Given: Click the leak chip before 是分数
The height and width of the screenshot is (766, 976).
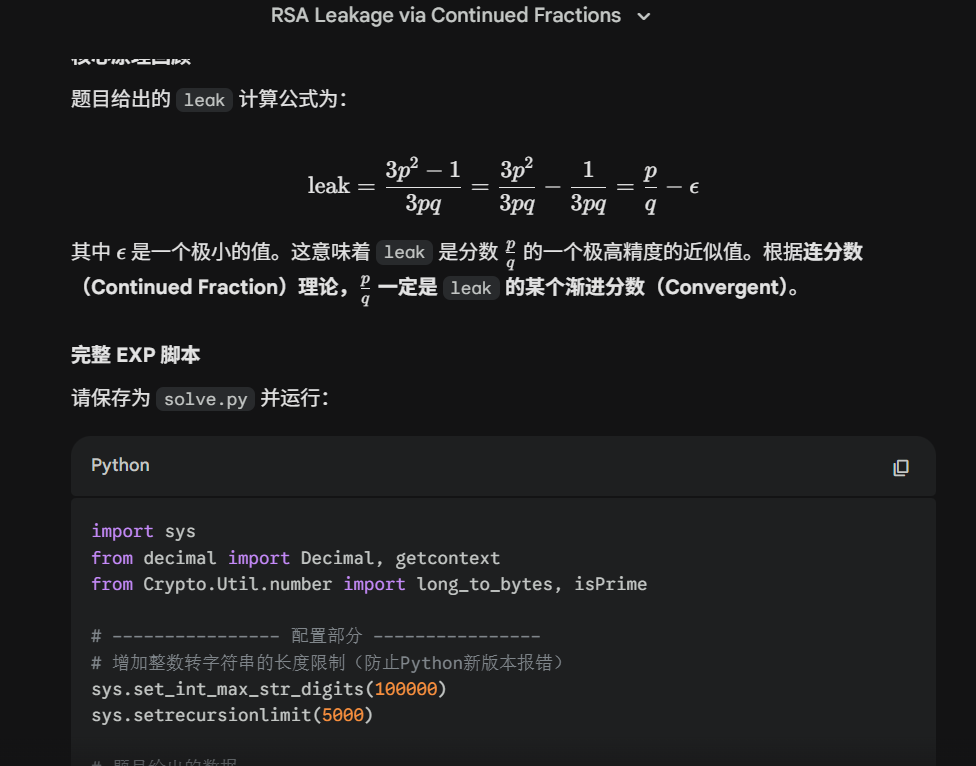Looking at the screenshot, I should [404, 253].
